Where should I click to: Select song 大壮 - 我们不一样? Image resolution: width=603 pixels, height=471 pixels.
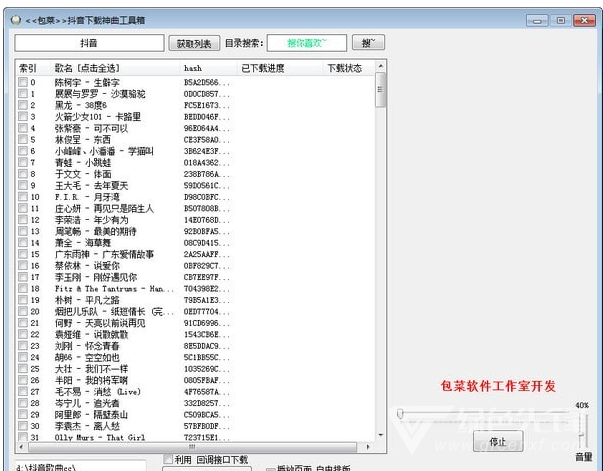[91, 368]
